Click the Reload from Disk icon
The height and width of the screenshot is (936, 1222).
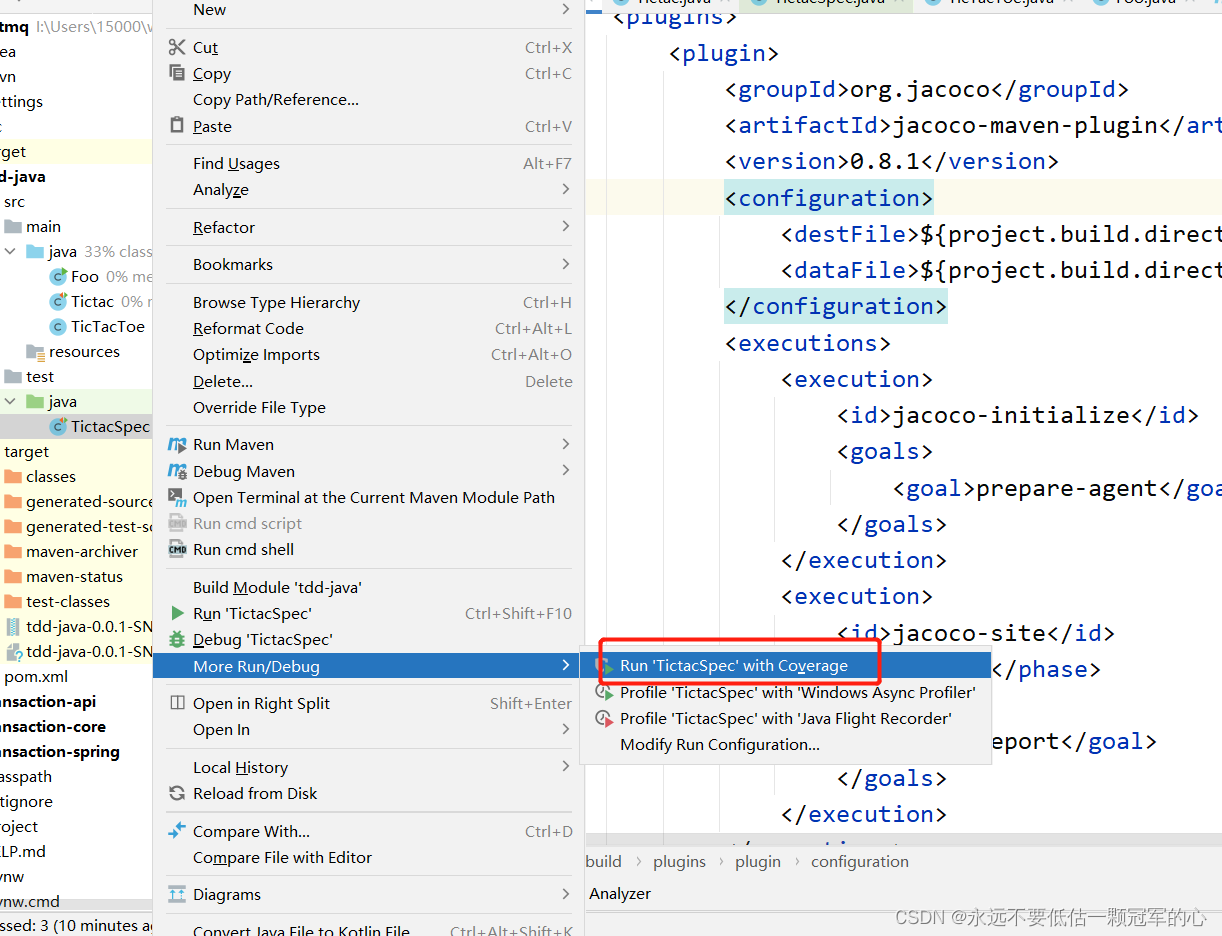click(x=177, y=793)
